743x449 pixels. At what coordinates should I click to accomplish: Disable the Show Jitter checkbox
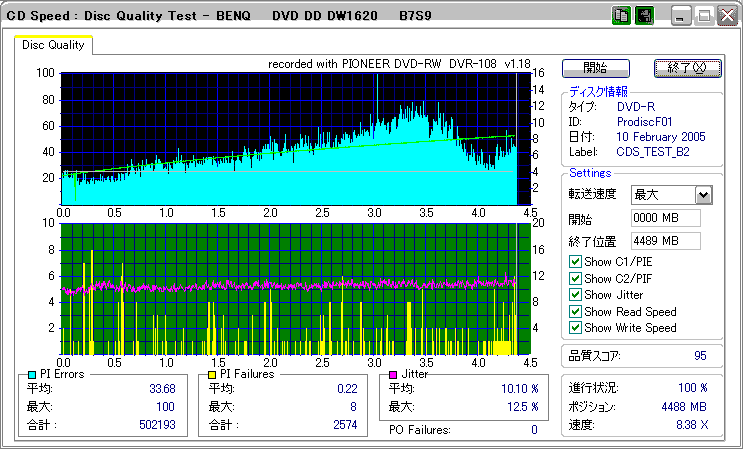[x=574, y=295]
